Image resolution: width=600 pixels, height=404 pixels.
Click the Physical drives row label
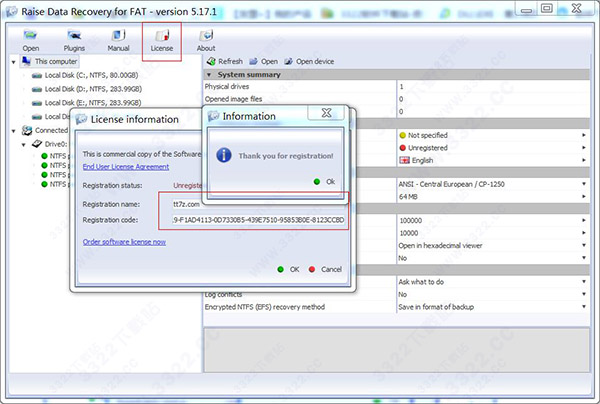point(227,86)
